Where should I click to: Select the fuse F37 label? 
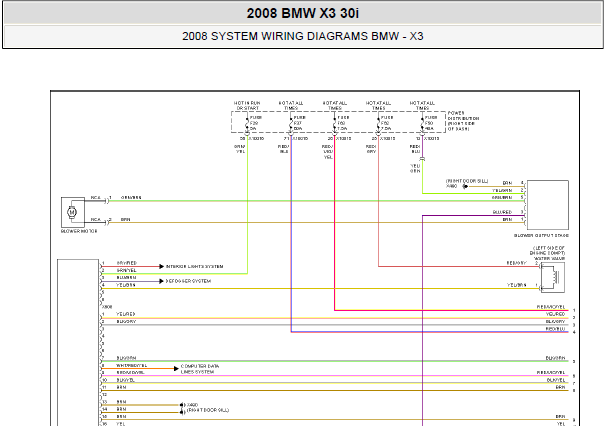pos(299,123)
